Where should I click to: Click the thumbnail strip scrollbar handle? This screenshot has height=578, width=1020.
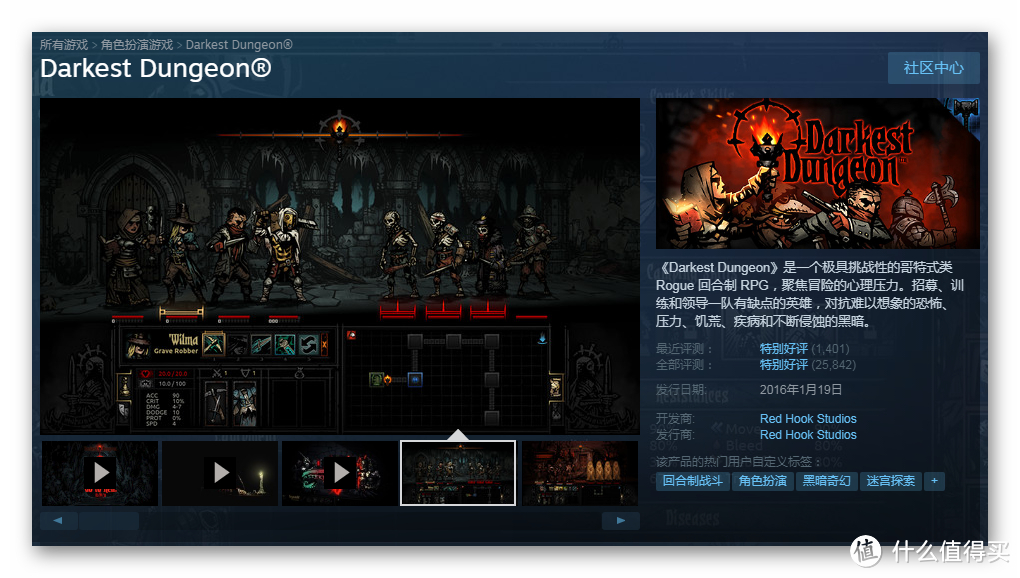point(109,521)
